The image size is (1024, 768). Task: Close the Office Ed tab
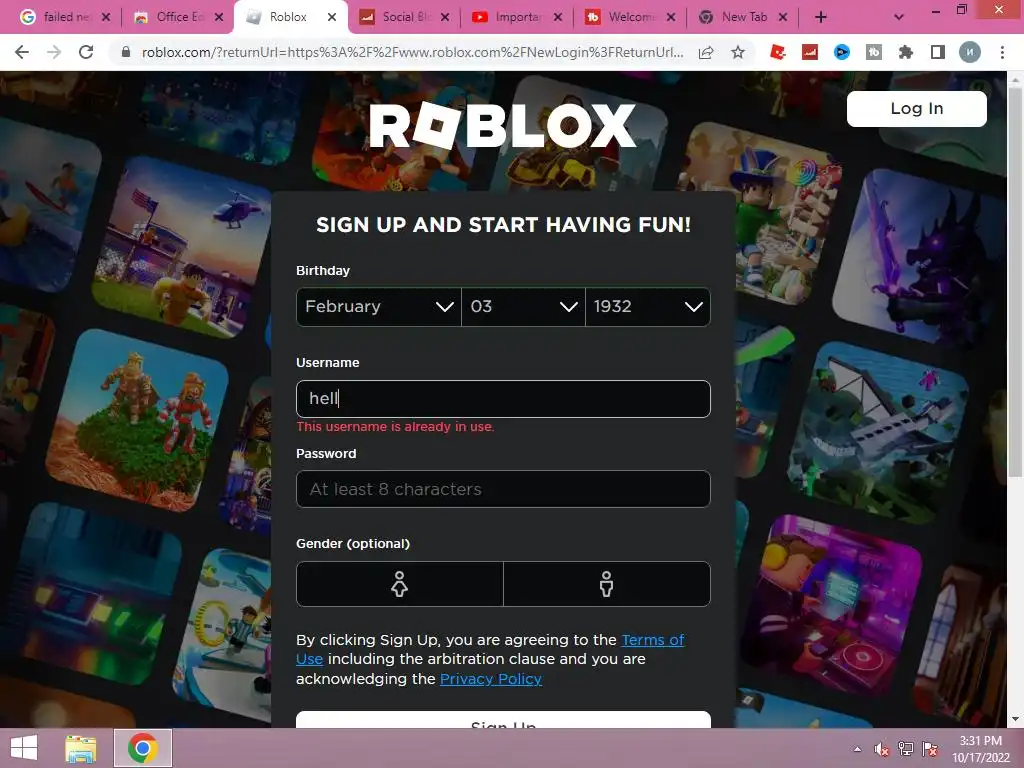point(219,17)
